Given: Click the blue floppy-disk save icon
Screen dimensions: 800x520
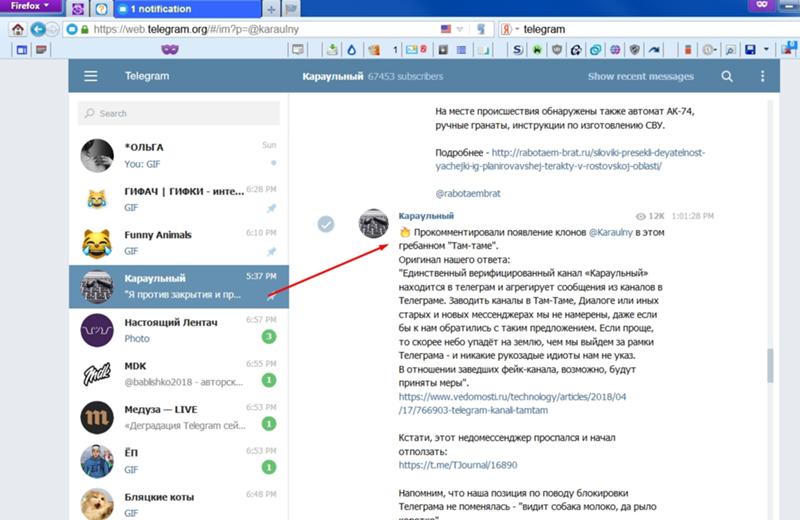Looking at the screenshot, I should click(x=750, y=49).
